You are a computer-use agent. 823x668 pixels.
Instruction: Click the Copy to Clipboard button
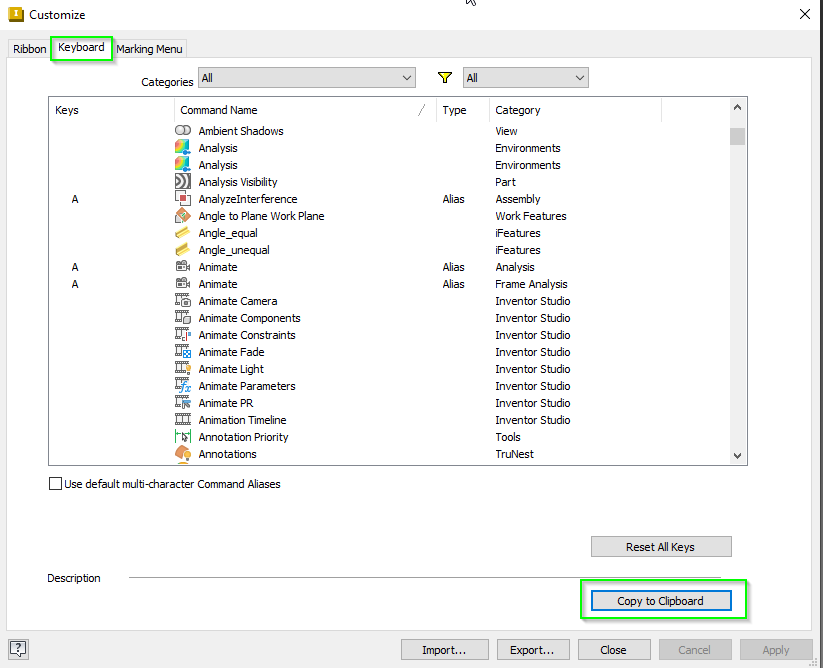(660, 600)
